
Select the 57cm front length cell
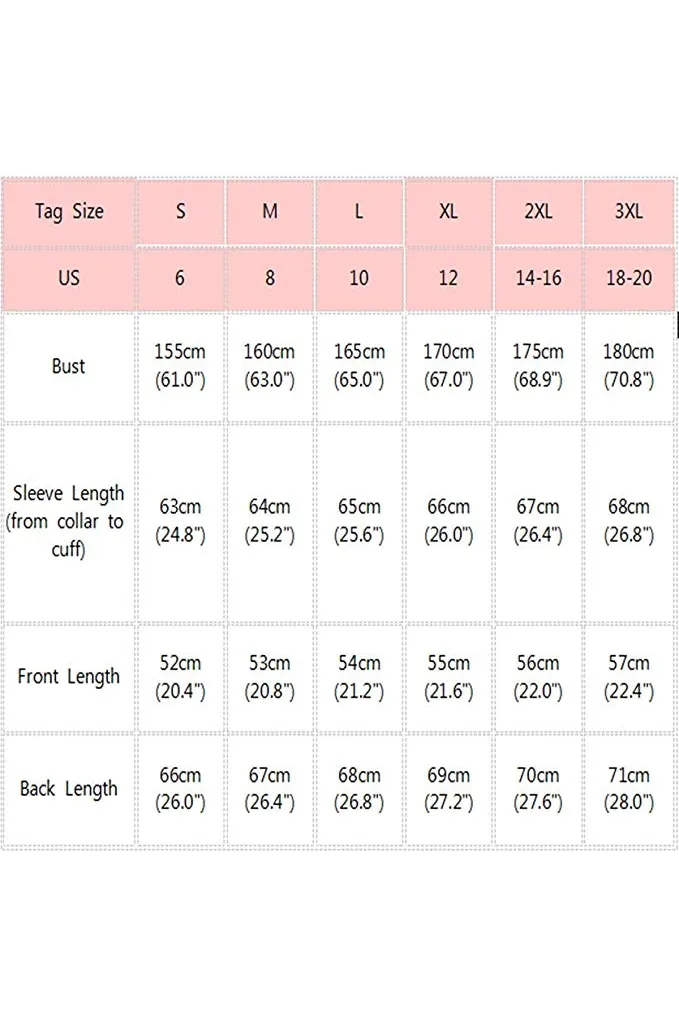coord(629,677)
